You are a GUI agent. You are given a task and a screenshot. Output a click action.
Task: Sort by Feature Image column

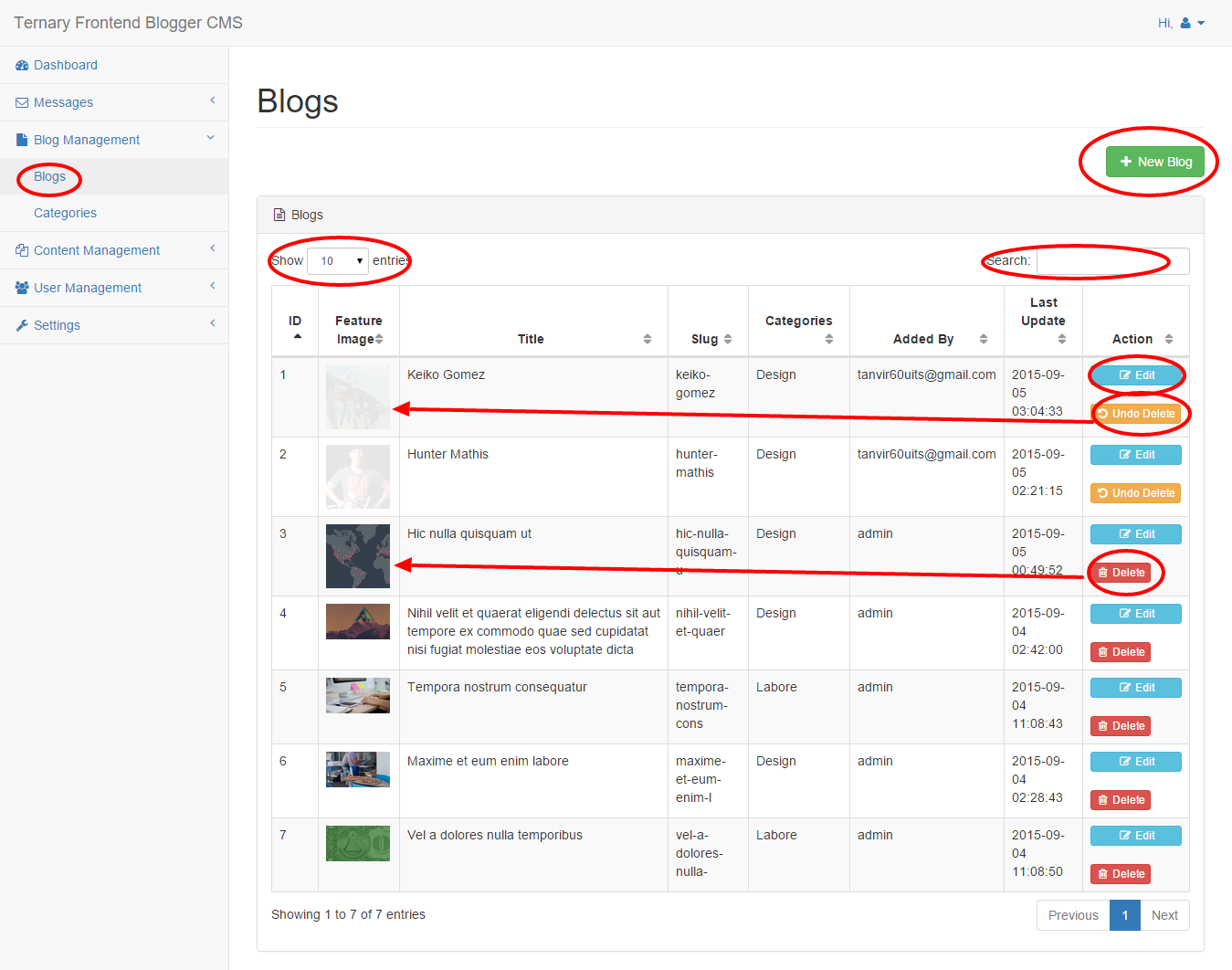[379, 339]
